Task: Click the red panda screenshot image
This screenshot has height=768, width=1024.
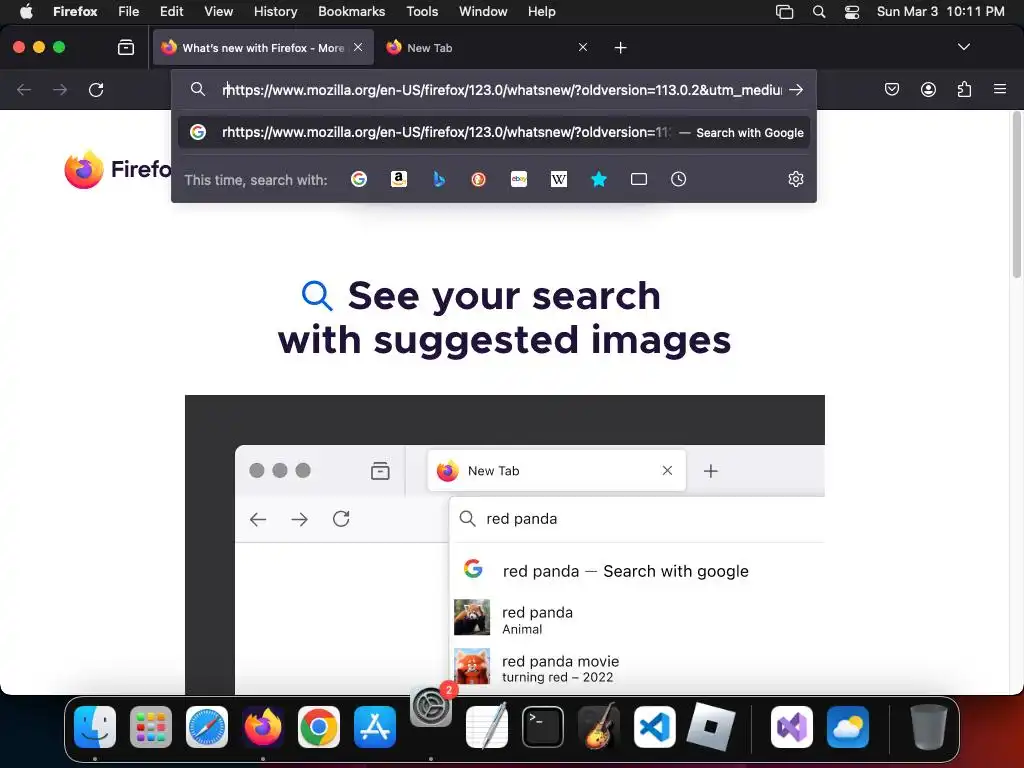Action: click(x=504, y=545)
